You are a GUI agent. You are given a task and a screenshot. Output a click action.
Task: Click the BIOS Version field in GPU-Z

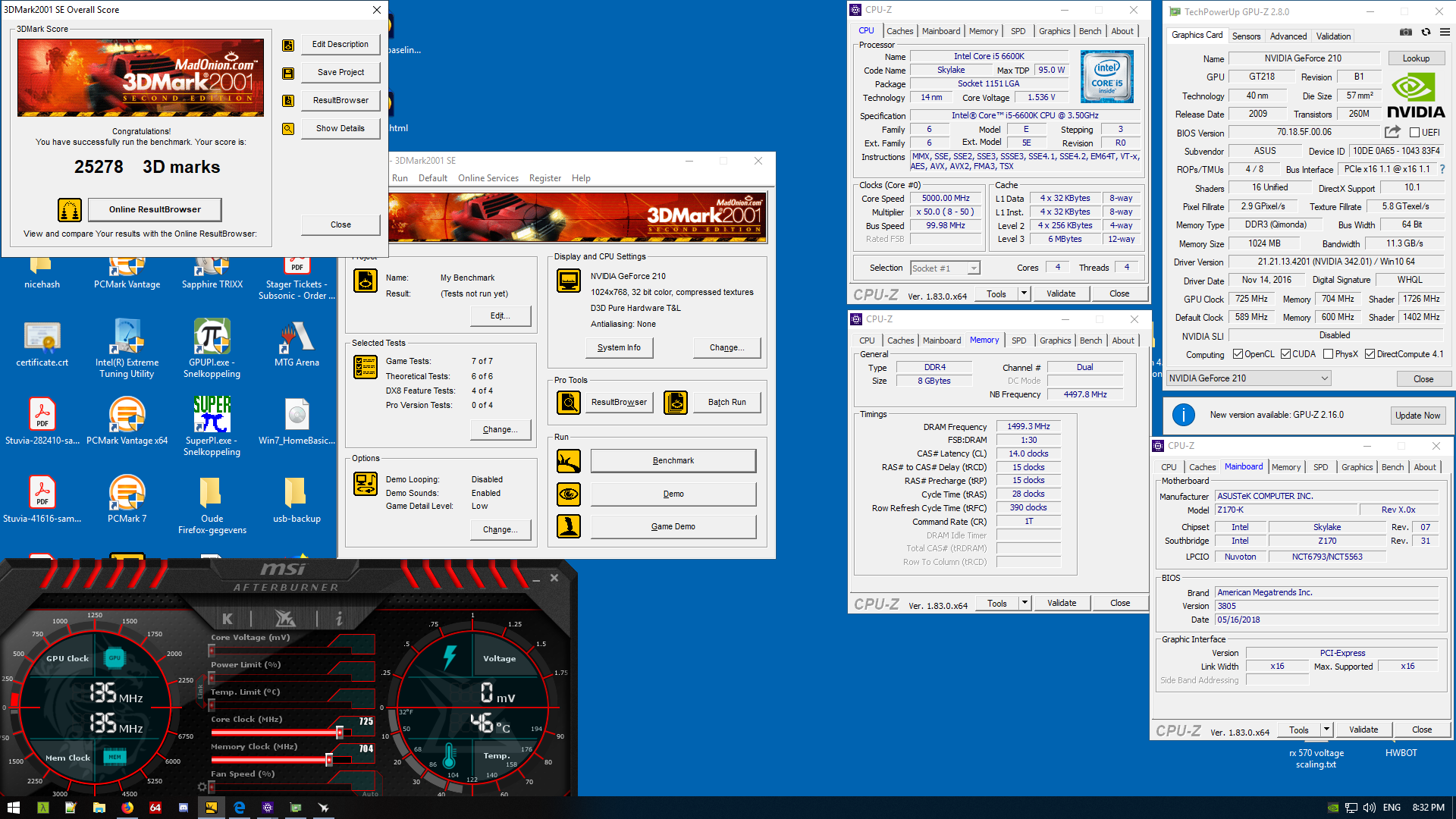[x=1304, y=133]
